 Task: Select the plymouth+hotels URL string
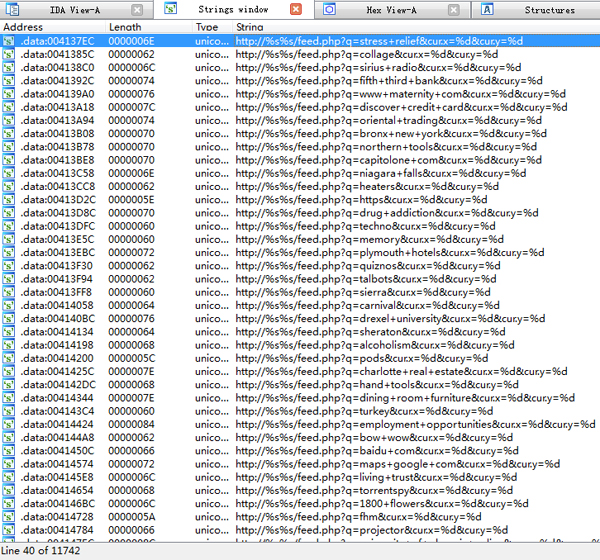[x=390, y=253]
